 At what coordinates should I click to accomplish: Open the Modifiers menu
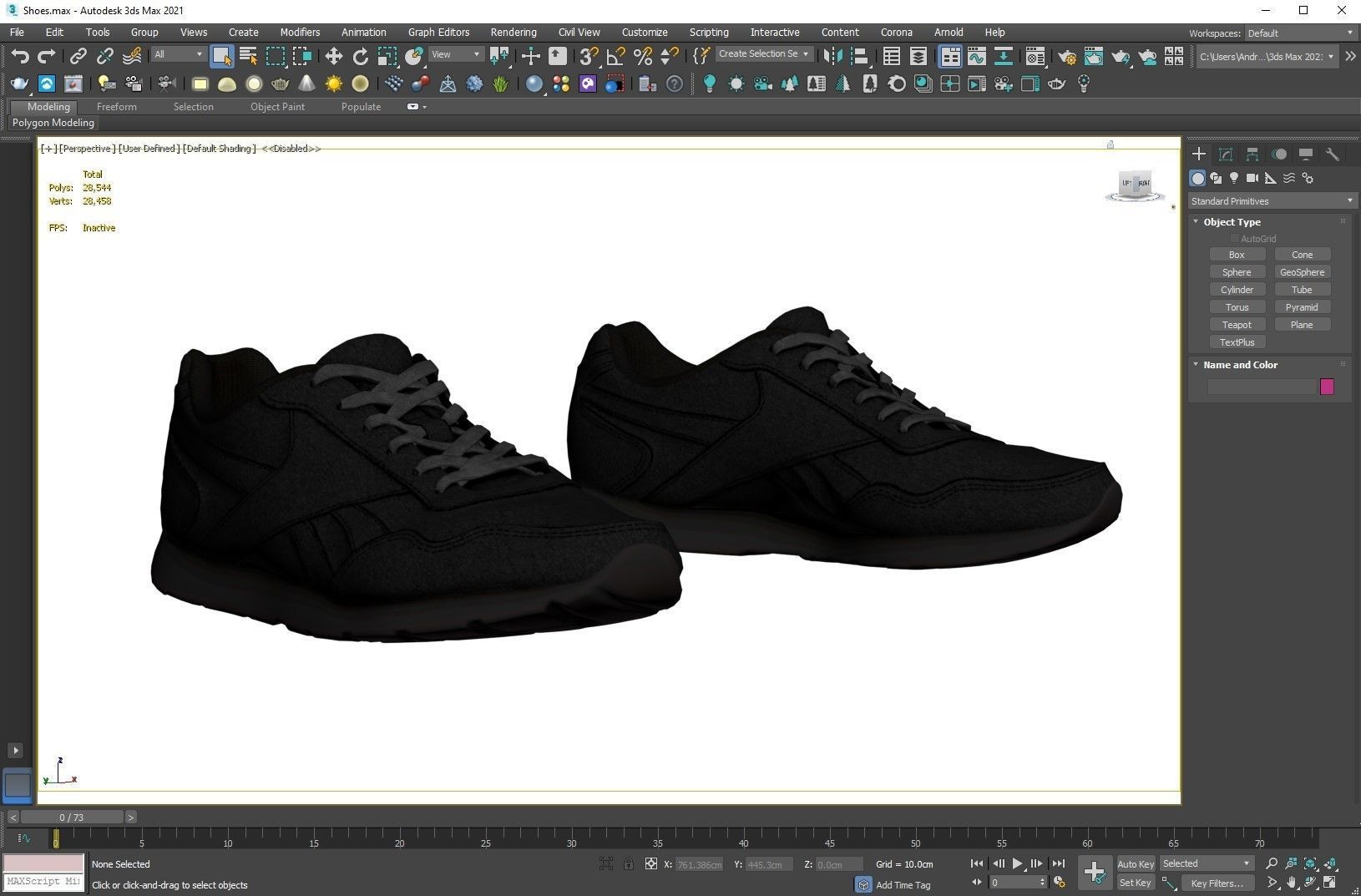tap(300, 32)
